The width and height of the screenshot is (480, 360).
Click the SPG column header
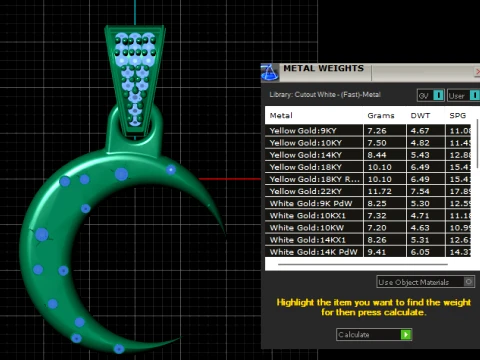point(457,116)
